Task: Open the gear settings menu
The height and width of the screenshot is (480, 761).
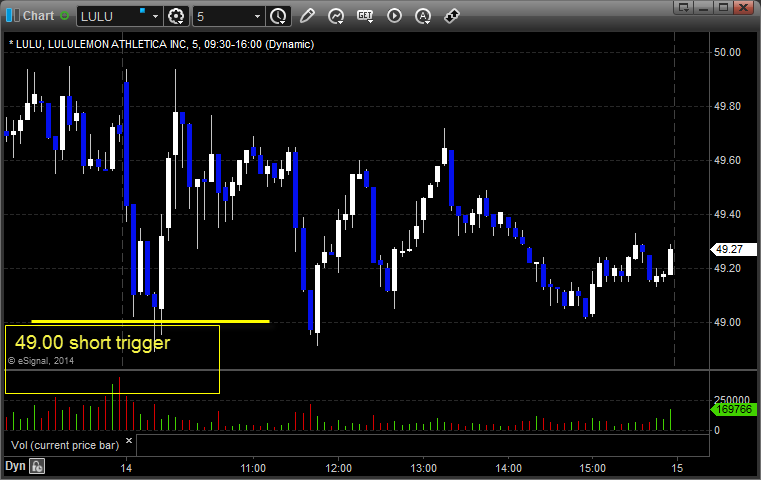Action: coord(176,17)
